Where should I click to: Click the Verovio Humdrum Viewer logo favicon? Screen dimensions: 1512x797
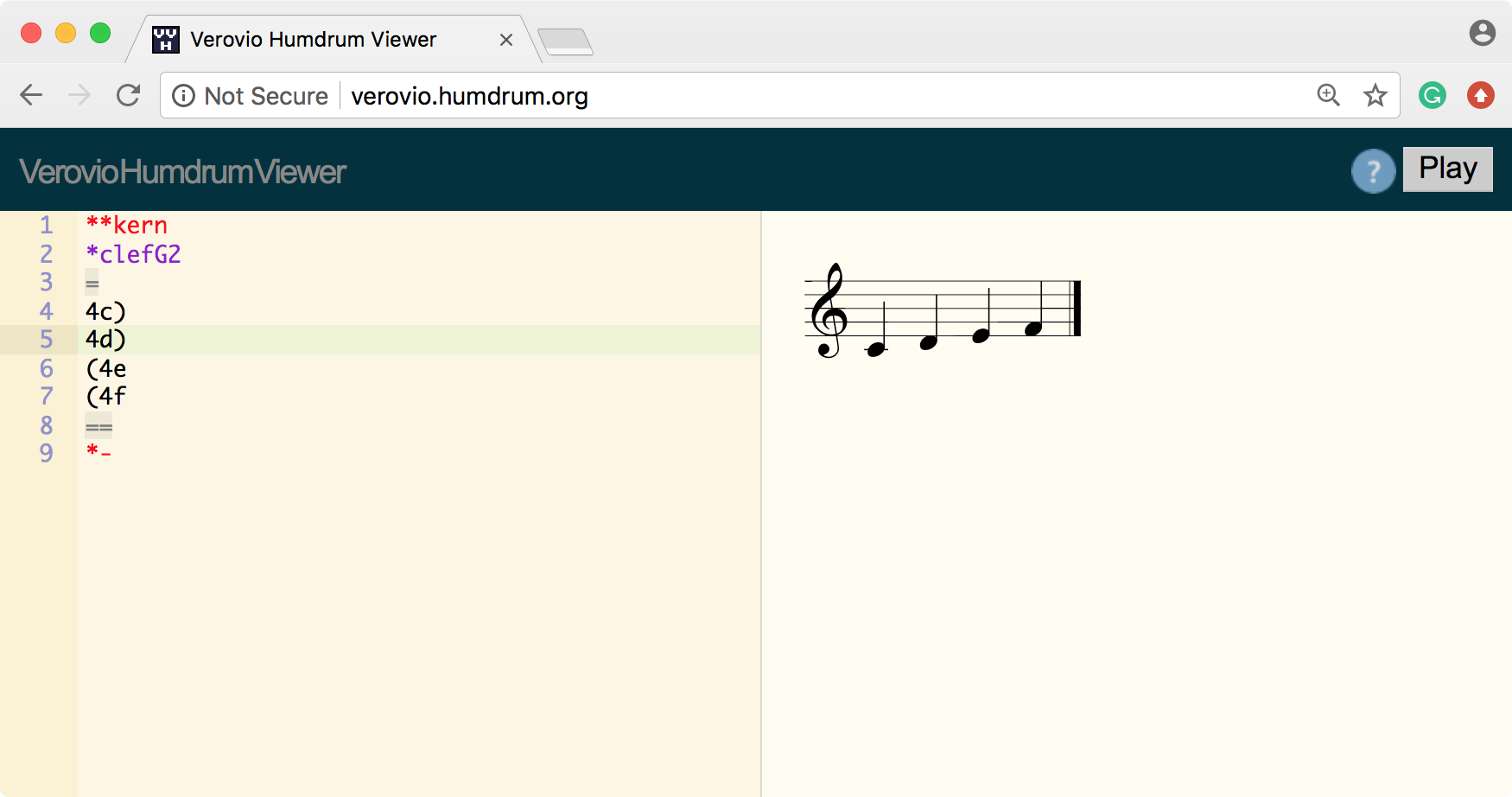click(164, 38)
